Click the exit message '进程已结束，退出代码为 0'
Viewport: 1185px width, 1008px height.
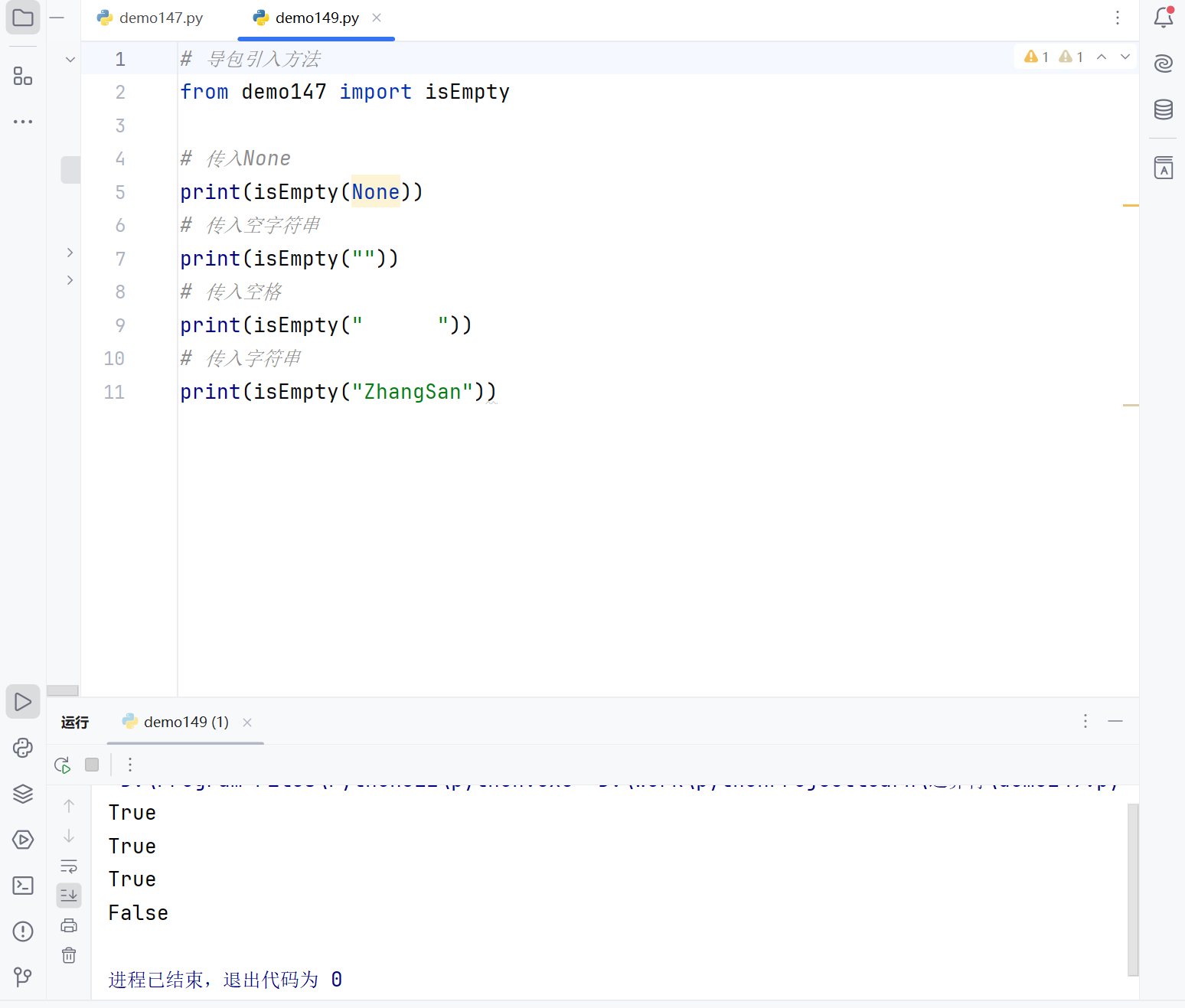(x=225, y=980)
